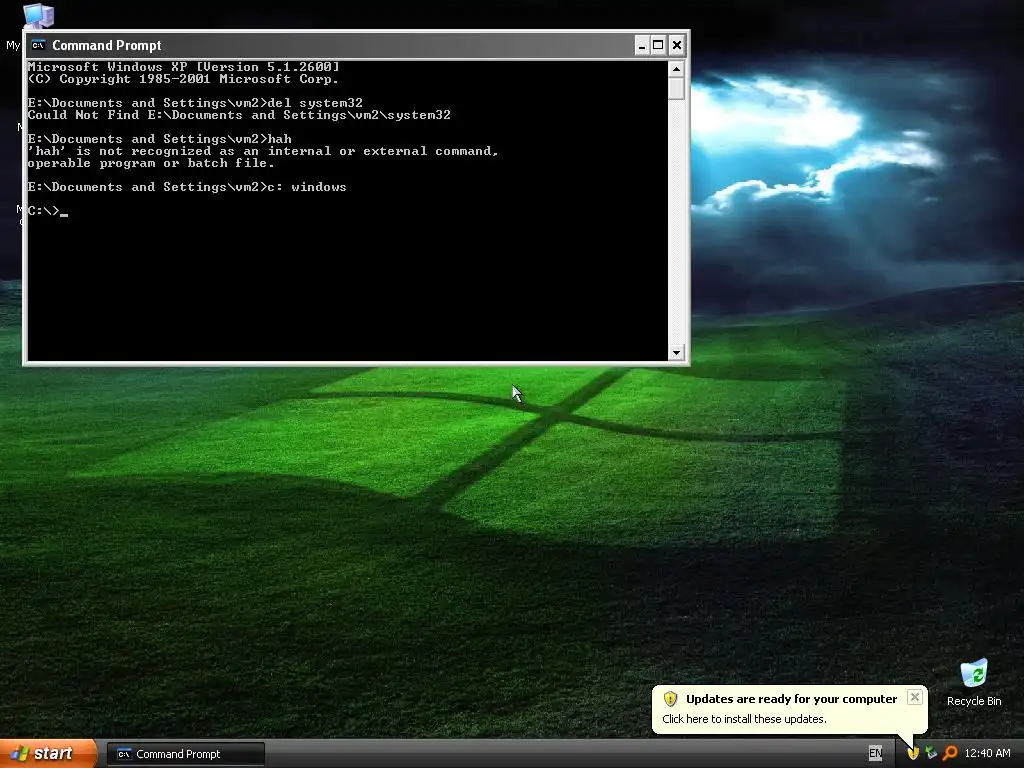Click the 'Microsoft Windows XP [Version 5.1.2600]' line

point(184,67)
